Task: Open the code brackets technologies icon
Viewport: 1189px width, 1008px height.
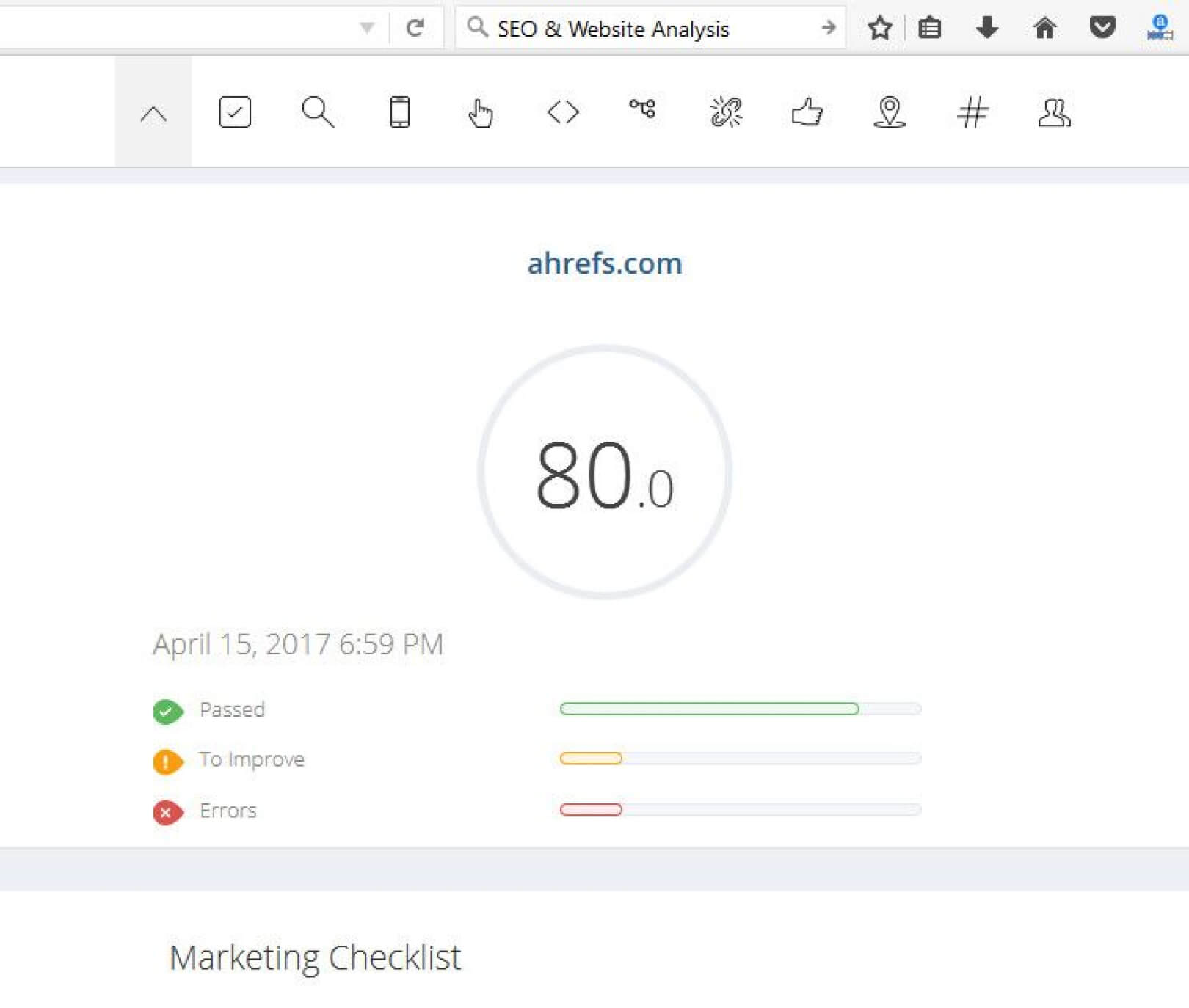Action: point(563,112)
